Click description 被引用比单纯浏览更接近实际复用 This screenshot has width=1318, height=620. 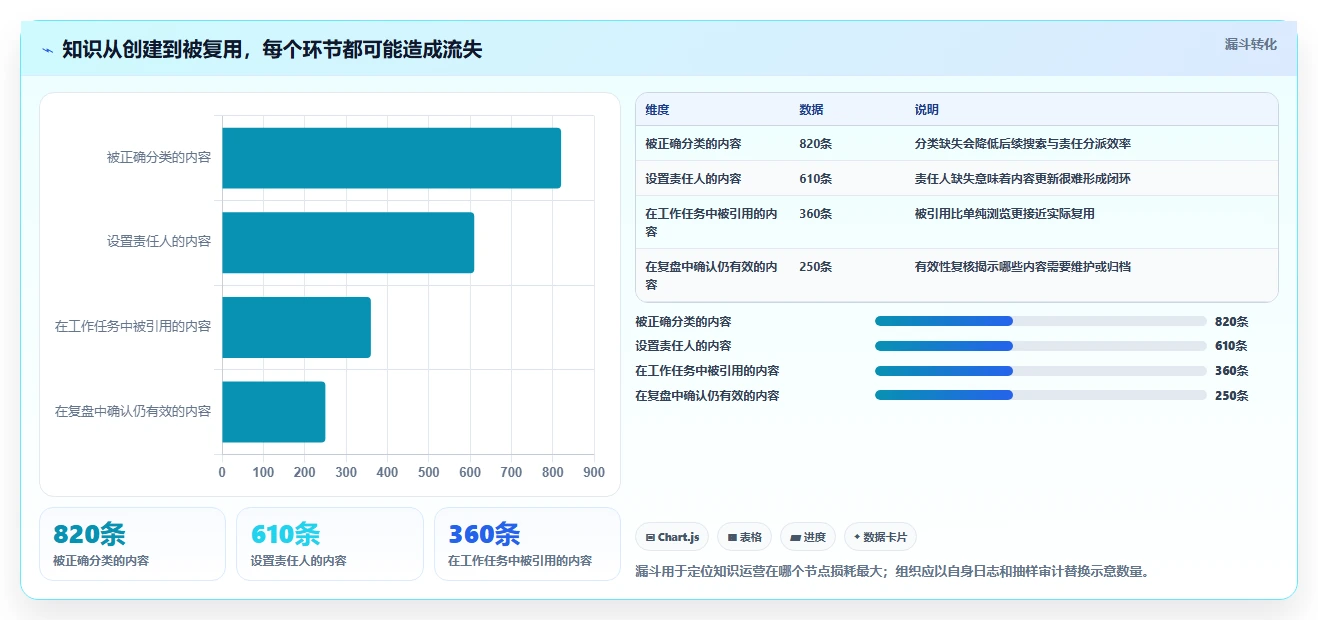coord(1004,214)
